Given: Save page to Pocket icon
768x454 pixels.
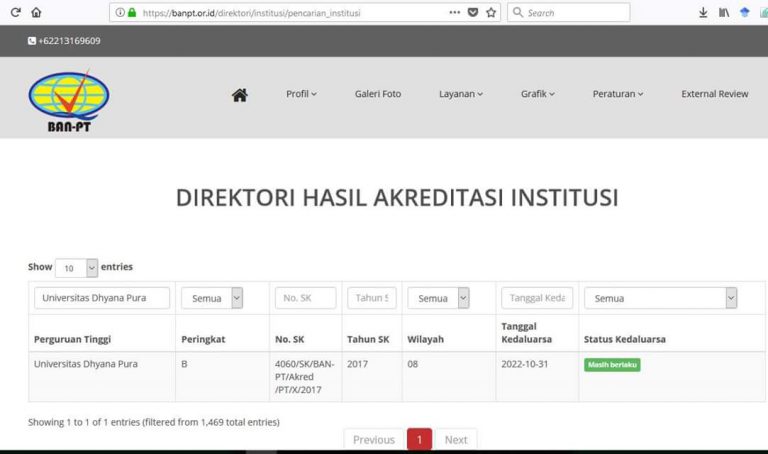Looking at the screenshot, I should pos(473,13).
